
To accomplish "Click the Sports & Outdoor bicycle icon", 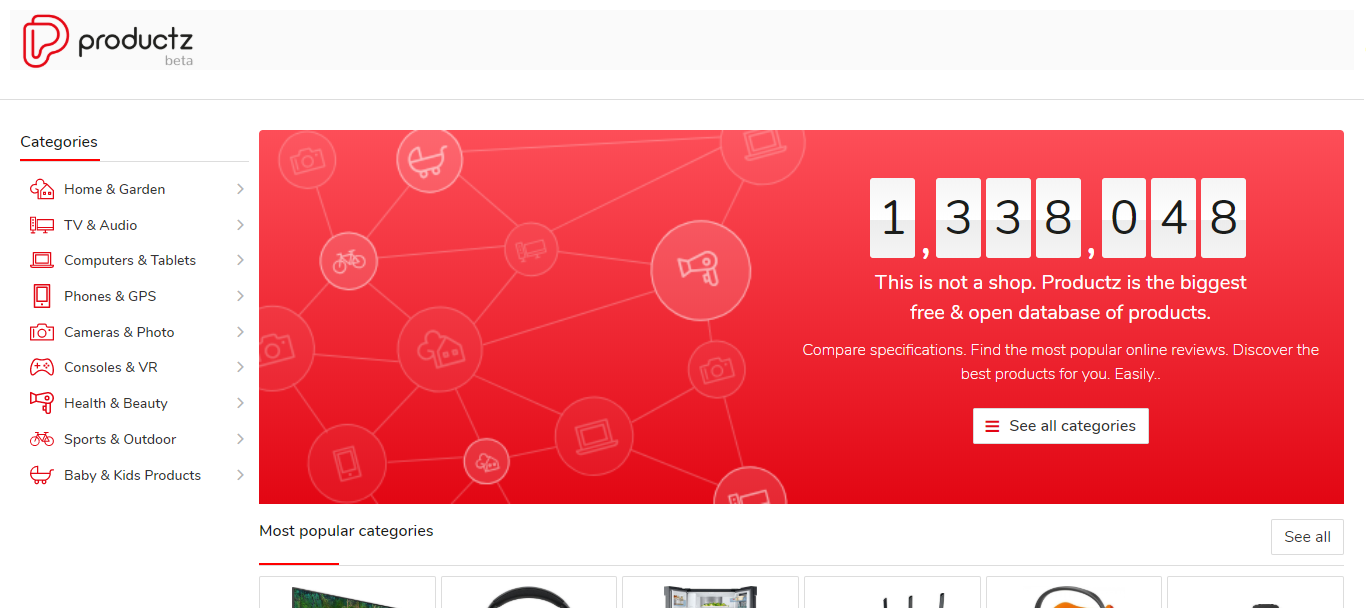I will [41, 439].
